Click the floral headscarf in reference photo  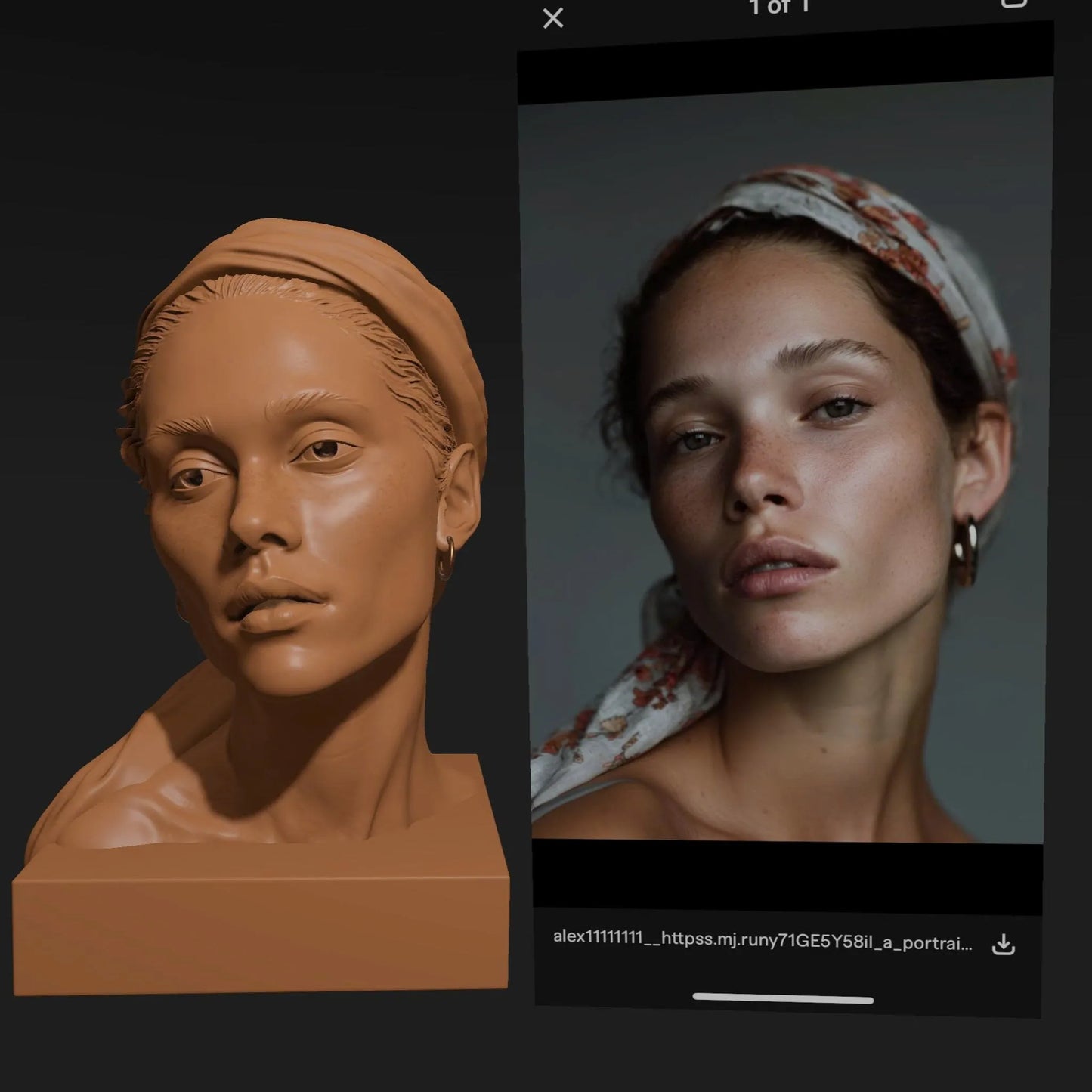869,219
